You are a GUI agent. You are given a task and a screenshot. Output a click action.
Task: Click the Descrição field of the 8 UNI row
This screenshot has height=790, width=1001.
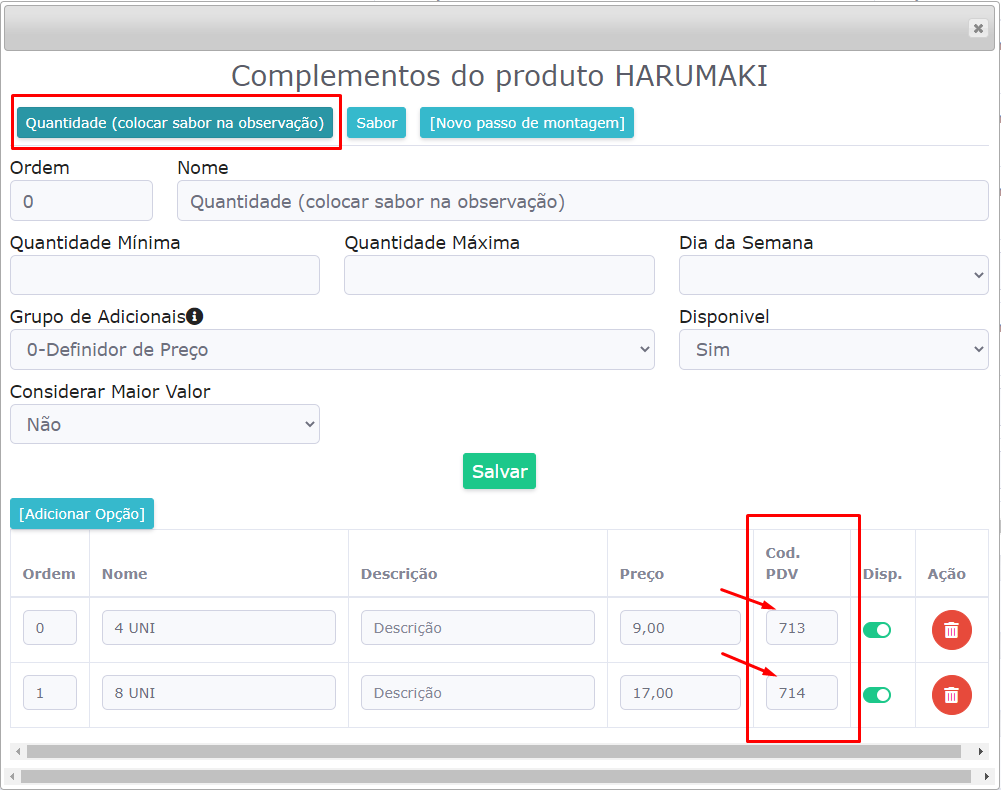[478, 692]
